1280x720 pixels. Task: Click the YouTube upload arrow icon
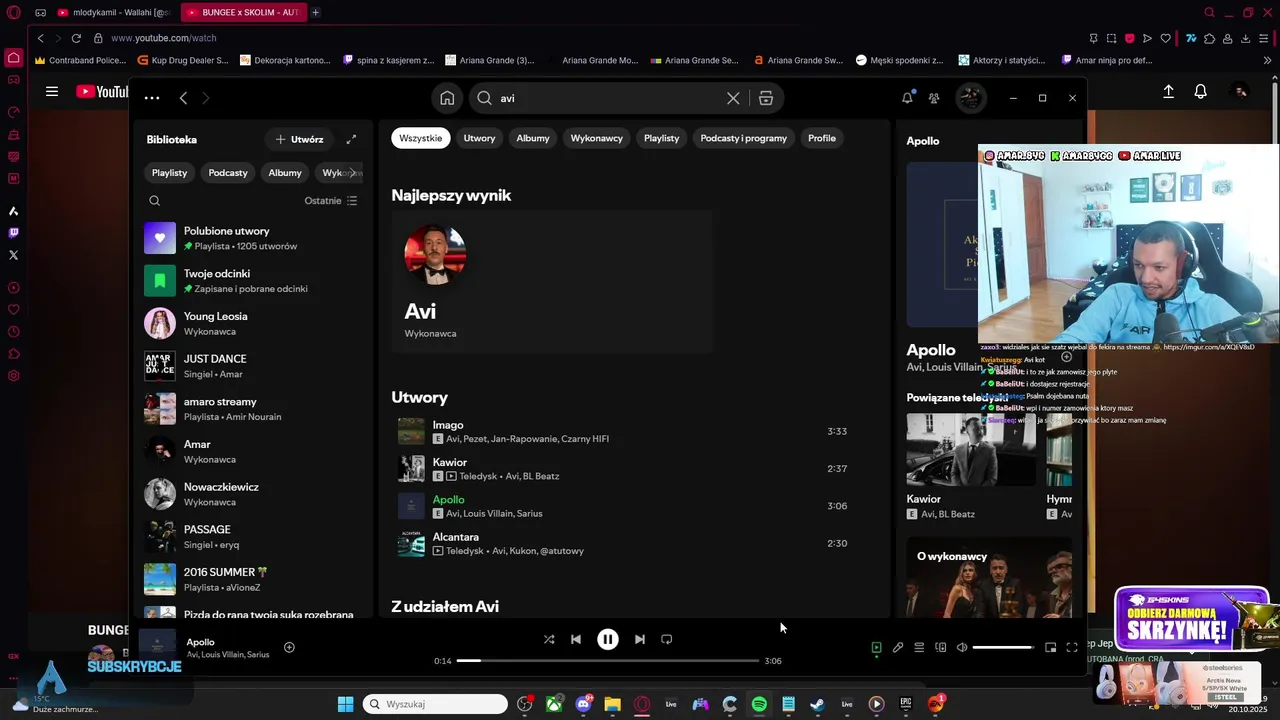tap(1168, 91)
